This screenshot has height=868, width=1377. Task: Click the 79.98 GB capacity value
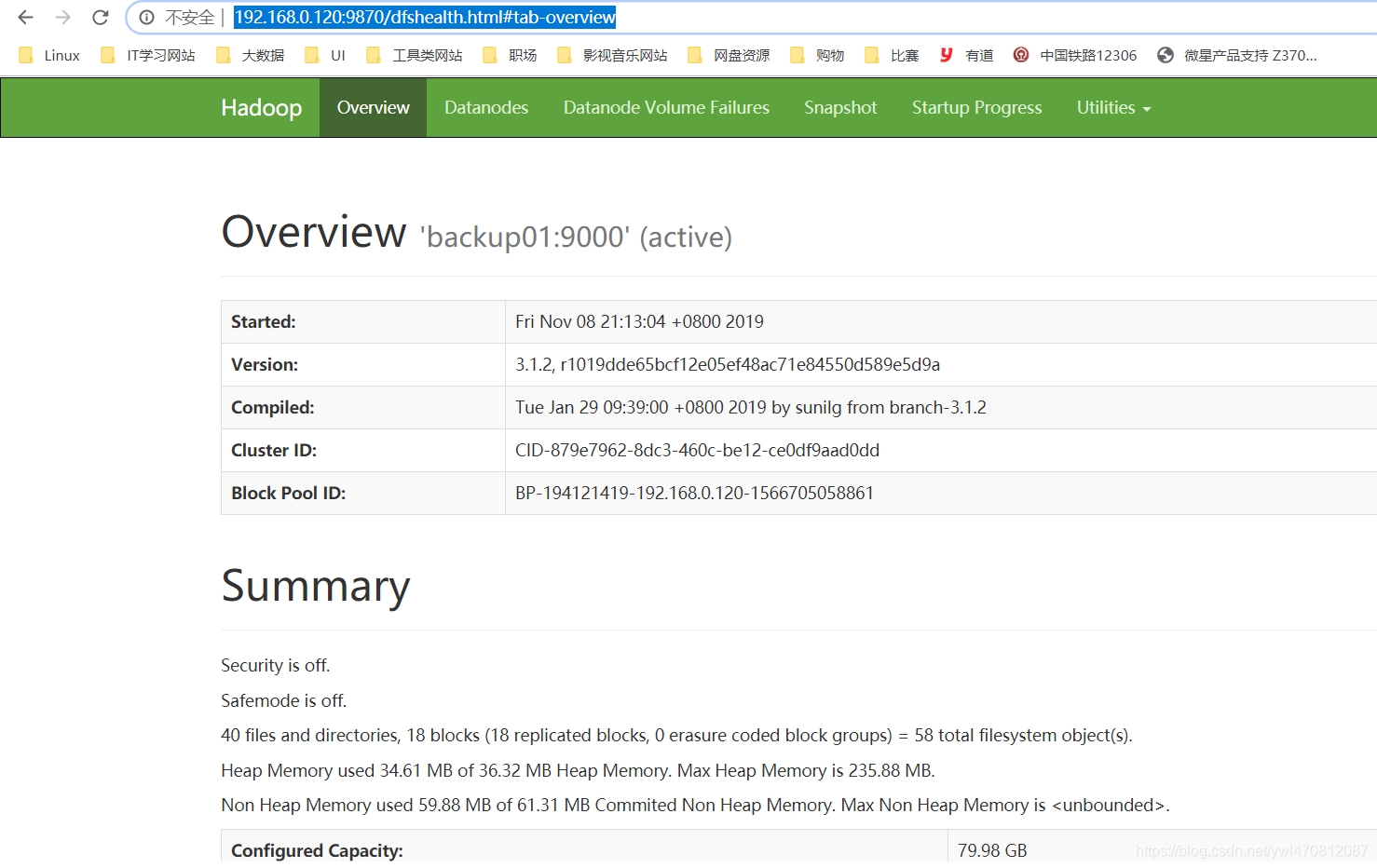pos(992,850)
